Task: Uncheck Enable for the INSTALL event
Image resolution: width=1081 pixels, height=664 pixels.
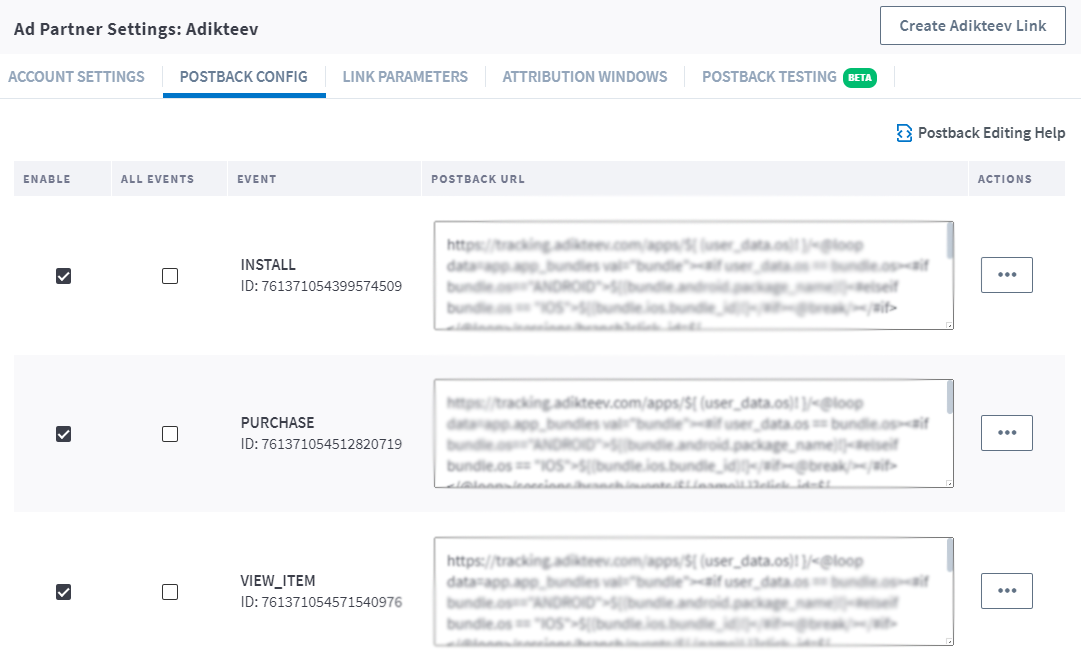Action: click(63, 276)
